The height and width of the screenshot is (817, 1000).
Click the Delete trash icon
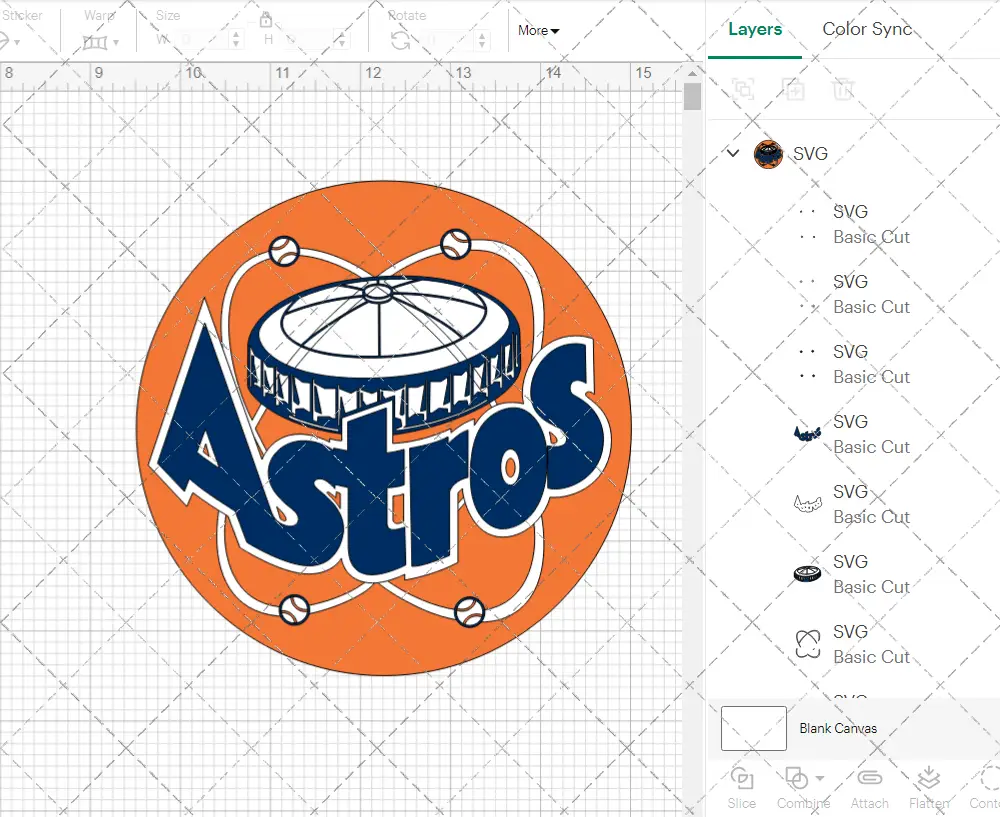(x=843, y=89)
